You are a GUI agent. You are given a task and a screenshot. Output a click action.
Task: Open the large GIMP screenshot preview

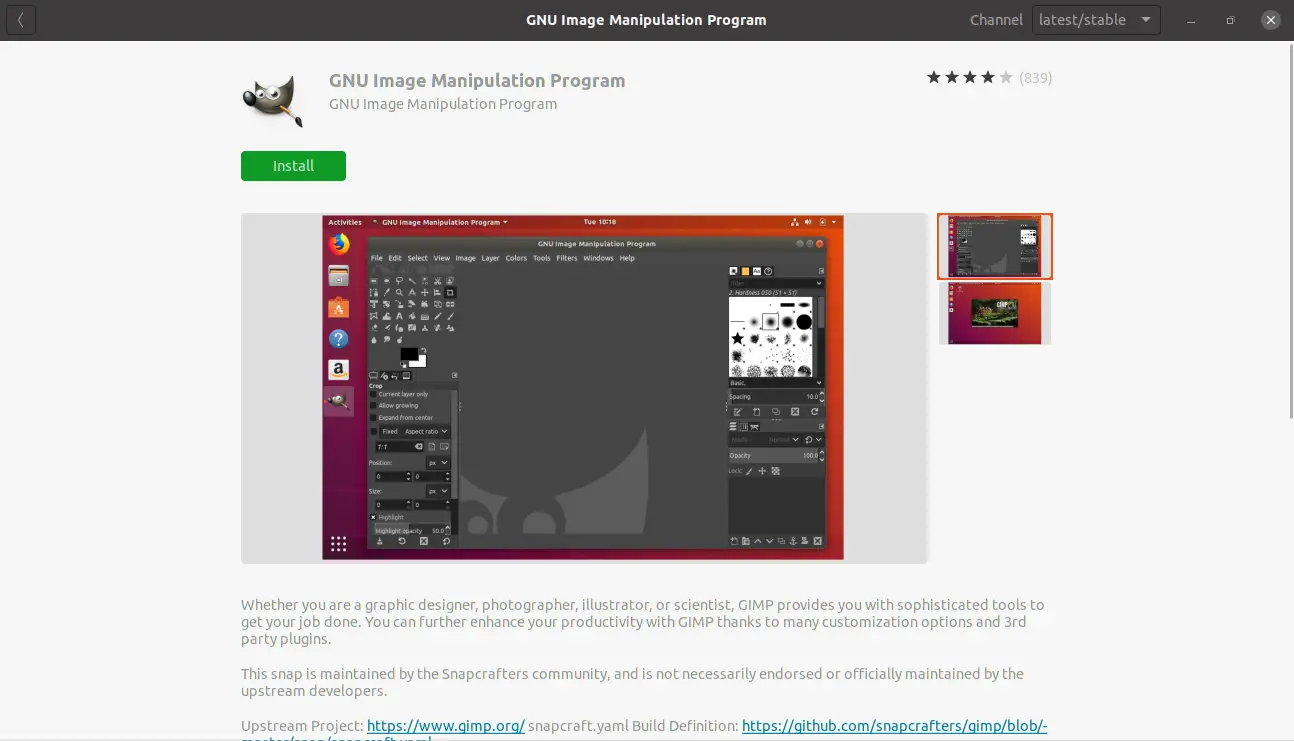pyautogui.click(x=584, y=388)
